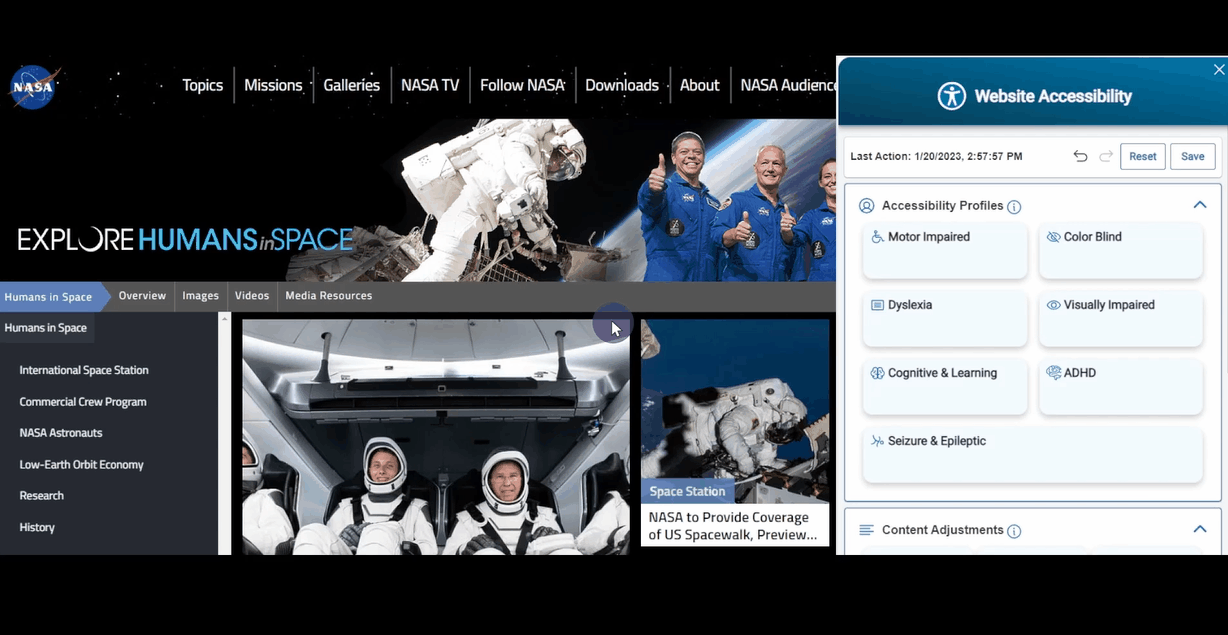
Task: Click the ADHD brain icon
Action: (x=1053, y=373)
